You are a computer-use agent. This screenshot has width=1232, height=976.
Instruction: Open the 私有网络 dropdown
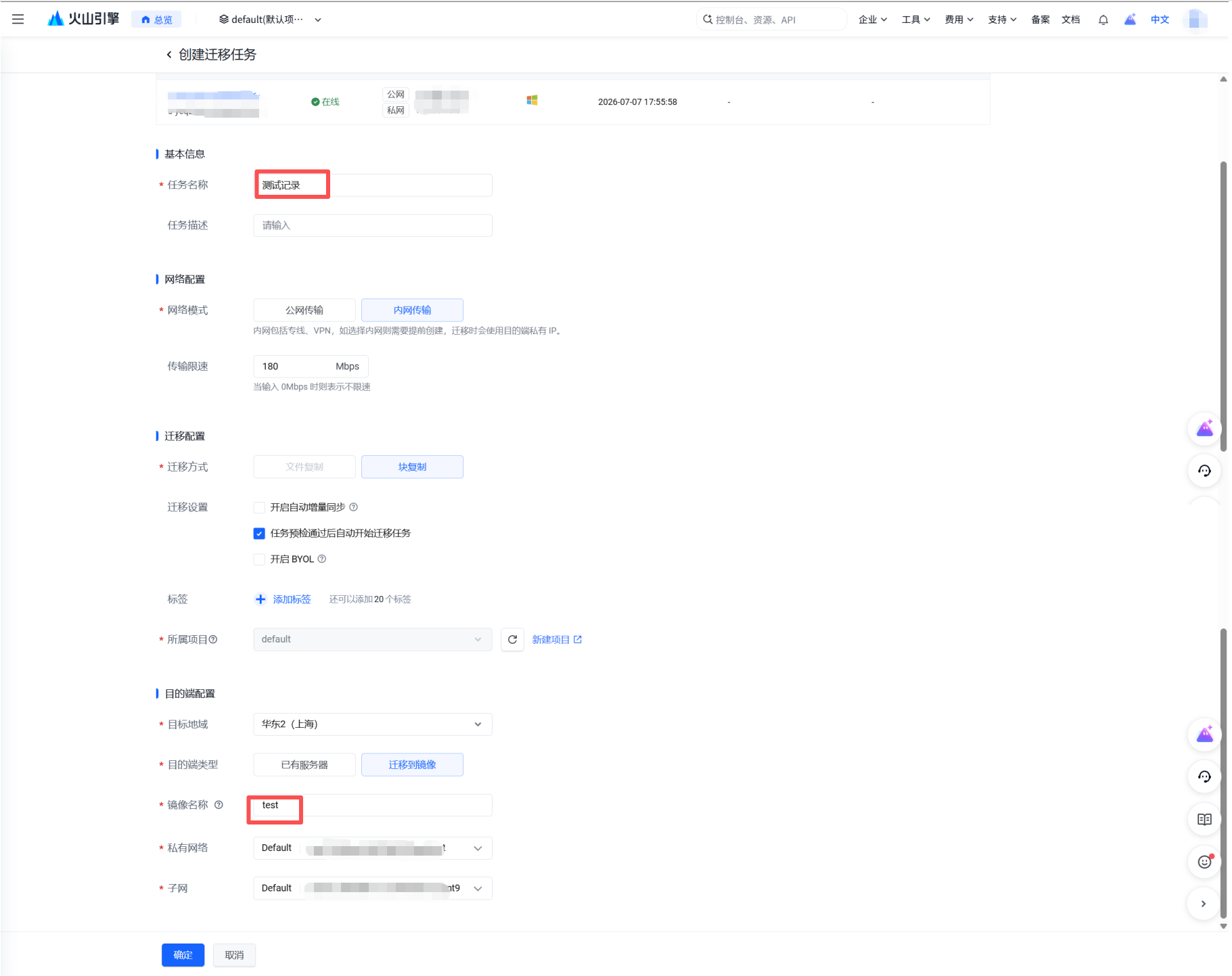click(x=373, y=848)
